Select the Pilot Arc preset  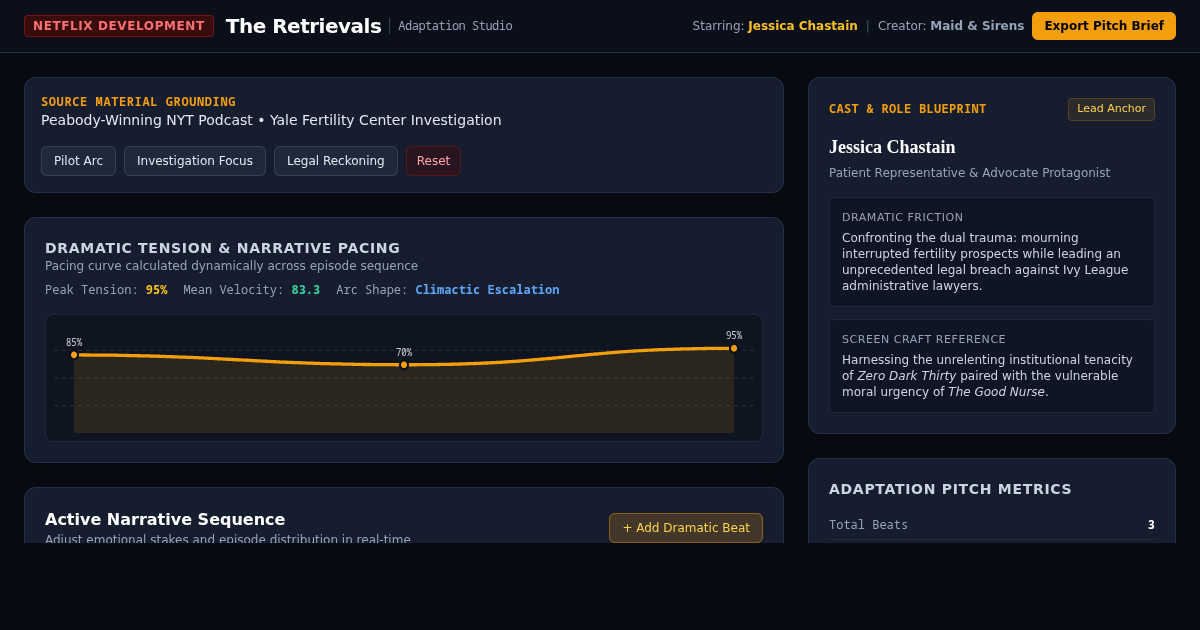pos(78,161)
